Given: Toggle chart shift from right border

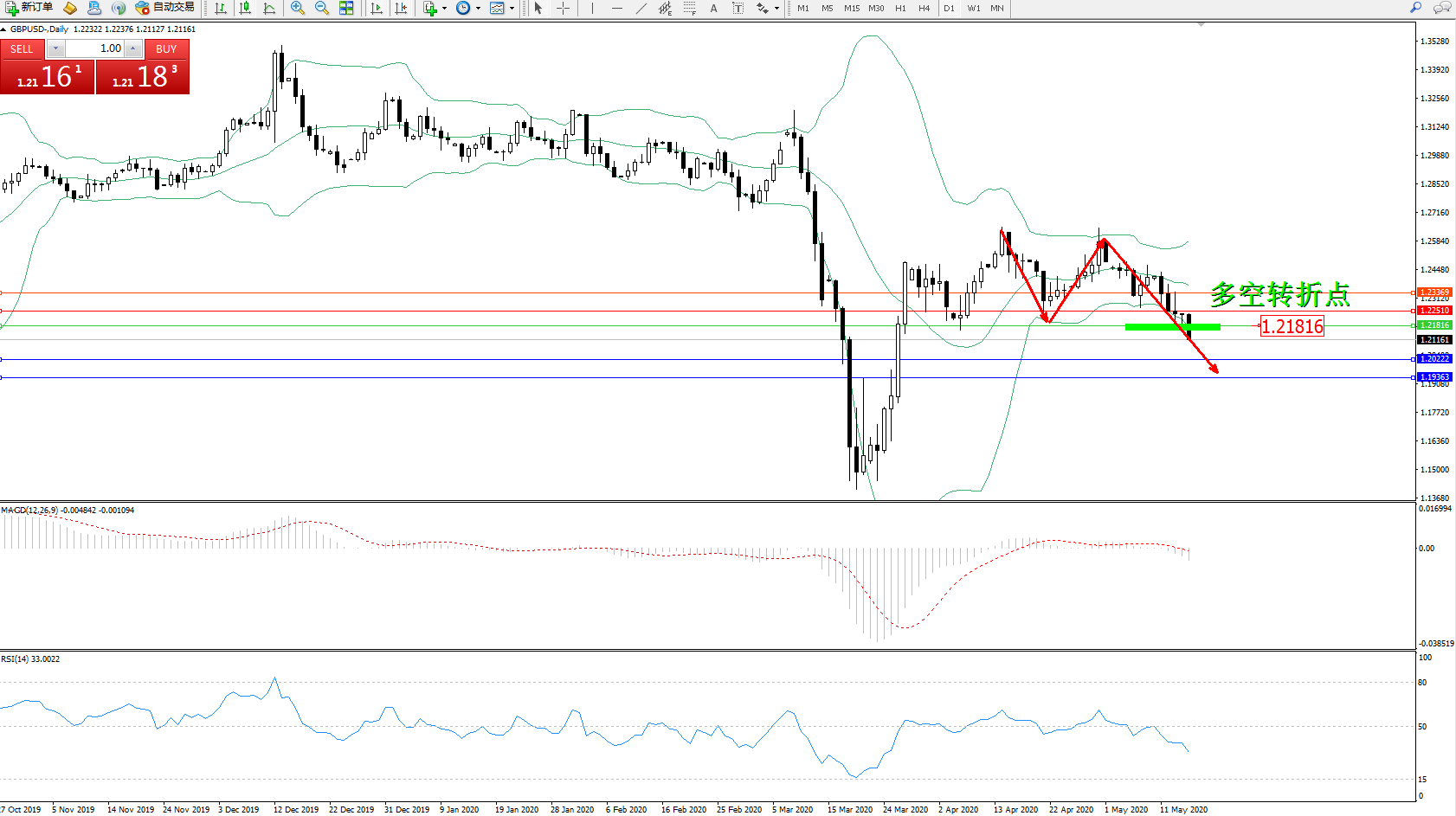Looking at the screenshot, I should pyautogui.click(x=401, y=8).
